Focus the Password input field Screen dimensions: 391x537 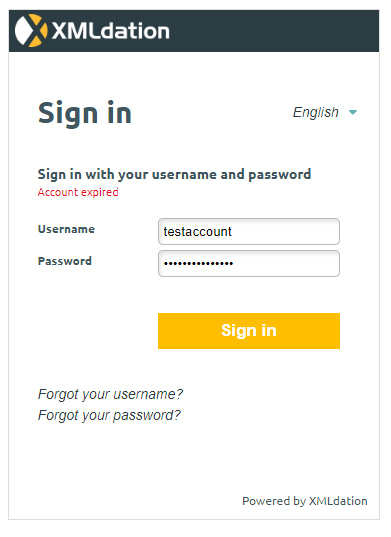tap(249, 264)
